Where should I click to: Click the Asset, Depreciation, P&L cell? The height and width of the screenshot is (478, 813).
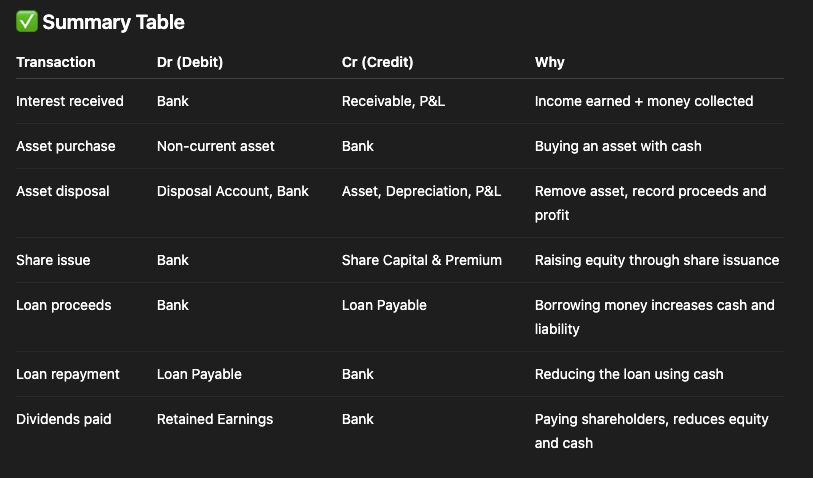tap(421, 191)
